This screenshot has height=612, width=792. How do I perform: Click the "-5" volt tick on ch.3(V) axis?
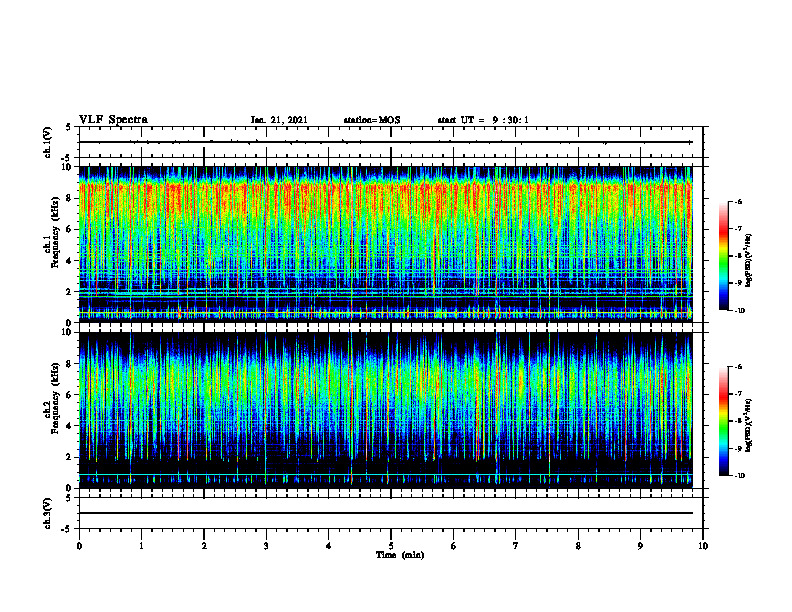click(67, 529)
